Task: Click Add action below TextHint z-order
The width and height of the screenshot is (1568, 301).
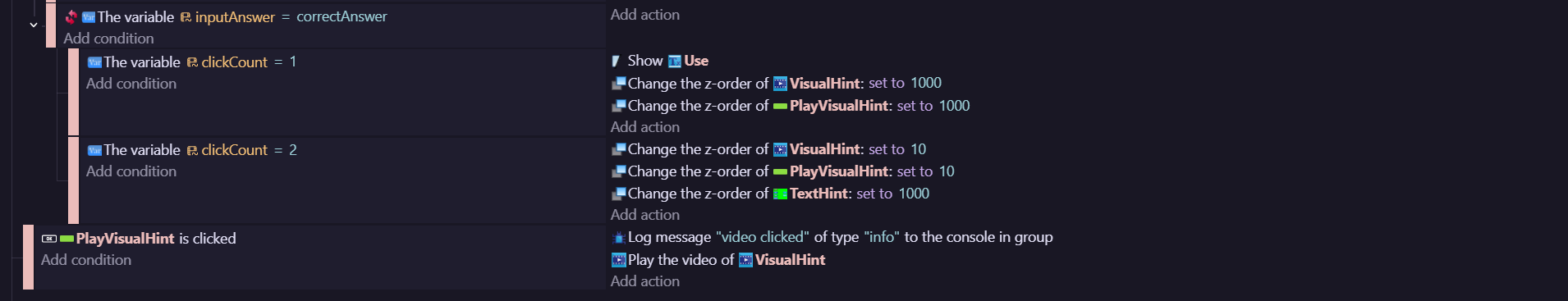Action: point(645,215)
